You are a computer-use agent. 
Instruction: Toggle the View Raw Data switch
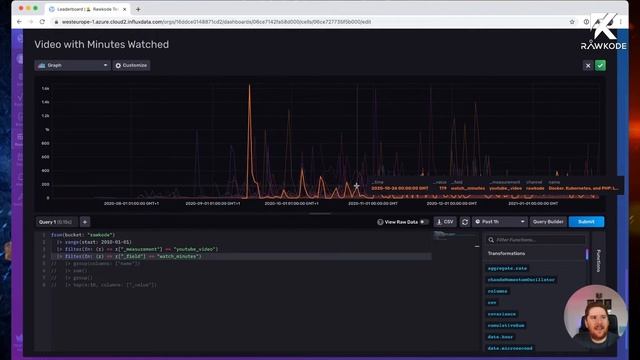click(x=424, y=222)
